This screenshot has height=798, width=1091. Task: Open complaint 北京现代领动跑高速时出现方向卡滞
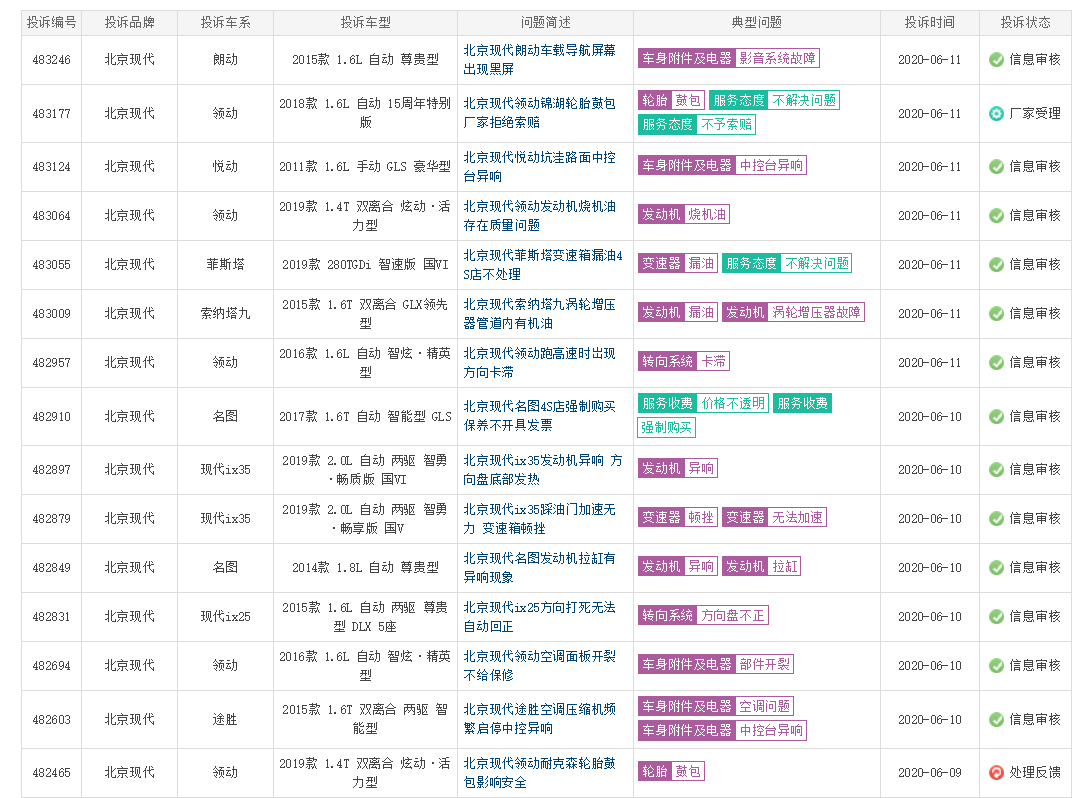(x=539, y=363)
